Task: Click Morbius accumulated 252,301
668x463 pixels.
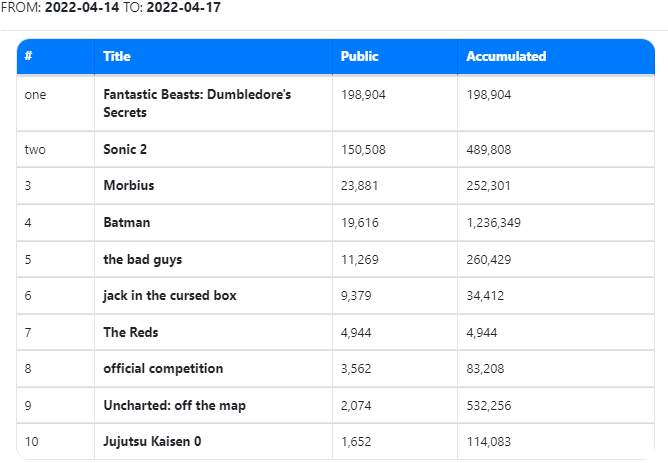Action: 488,186
